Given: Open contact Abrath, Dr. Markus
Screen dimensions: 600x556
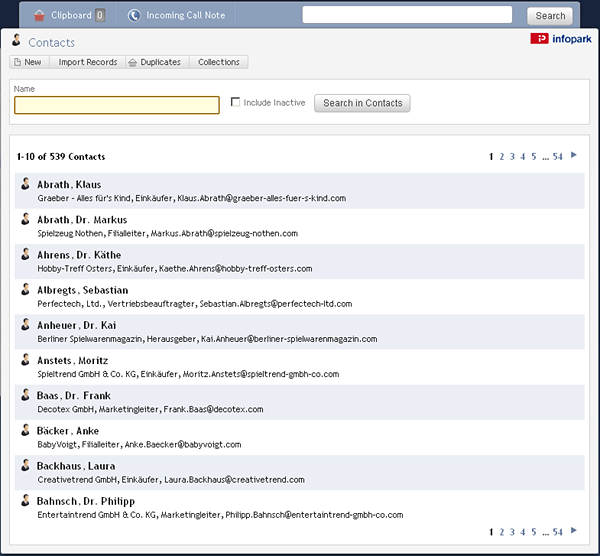Looking at the screenshot, I should pos(82,220).
